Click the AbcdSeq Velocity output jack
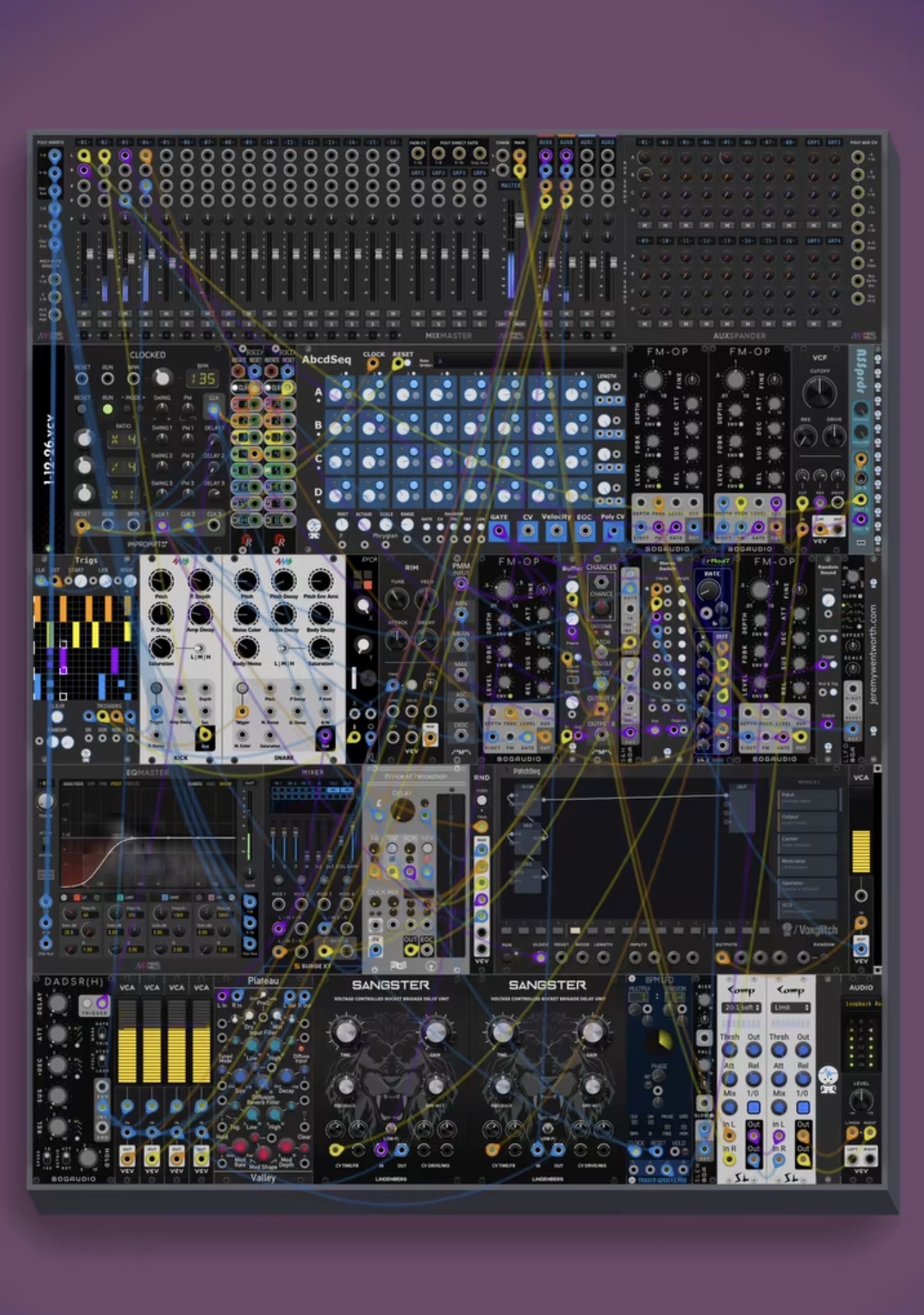924x1315 pixels. click(556, 532)
